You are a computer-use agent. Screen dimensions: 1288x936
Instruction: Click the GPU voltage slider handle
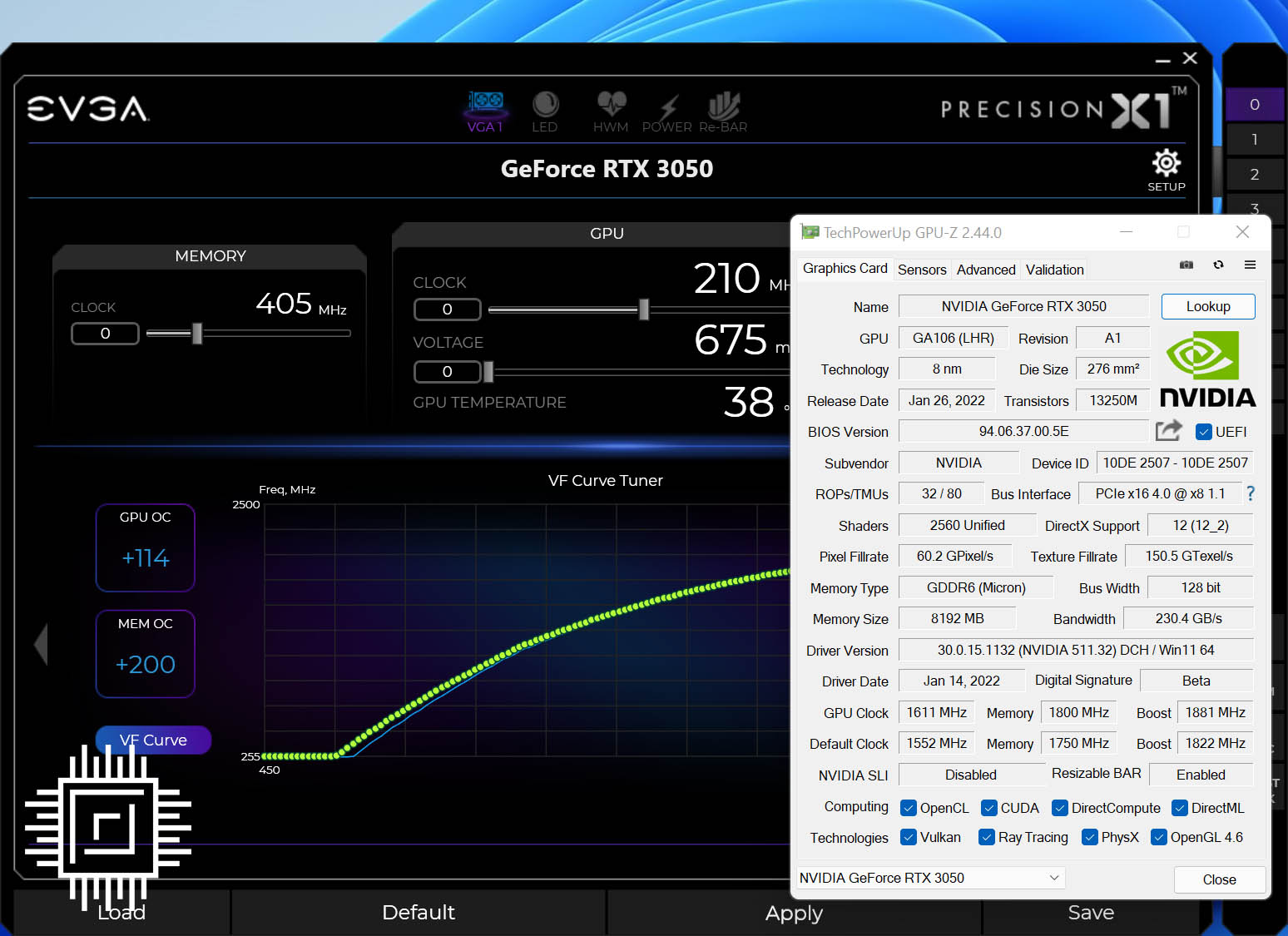click(x=488, y=371)
